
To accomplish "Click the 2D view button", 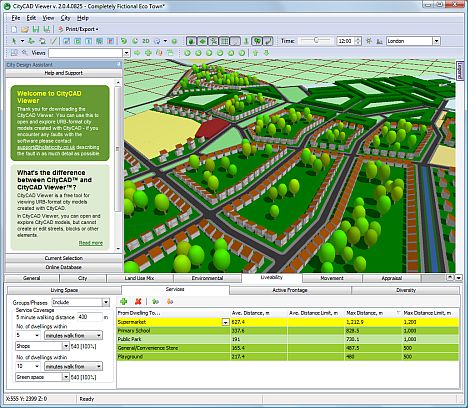I will [146, 41].
